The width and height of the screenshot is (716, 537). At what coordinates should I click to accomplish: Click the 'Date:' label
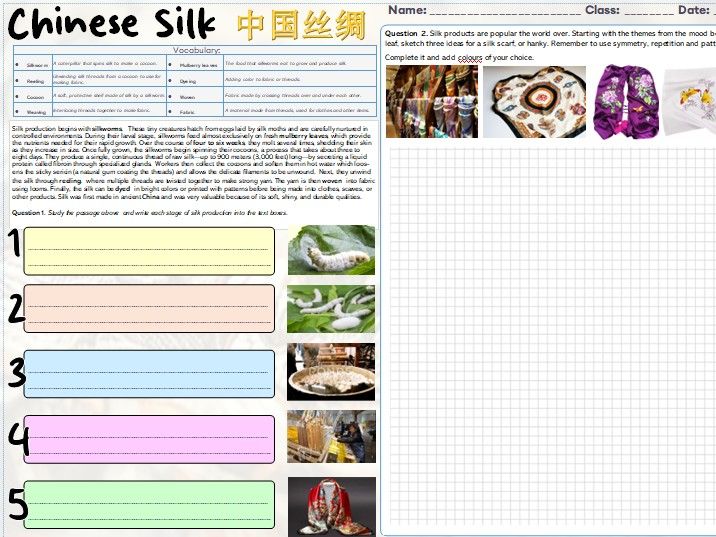tap(694, 10)
